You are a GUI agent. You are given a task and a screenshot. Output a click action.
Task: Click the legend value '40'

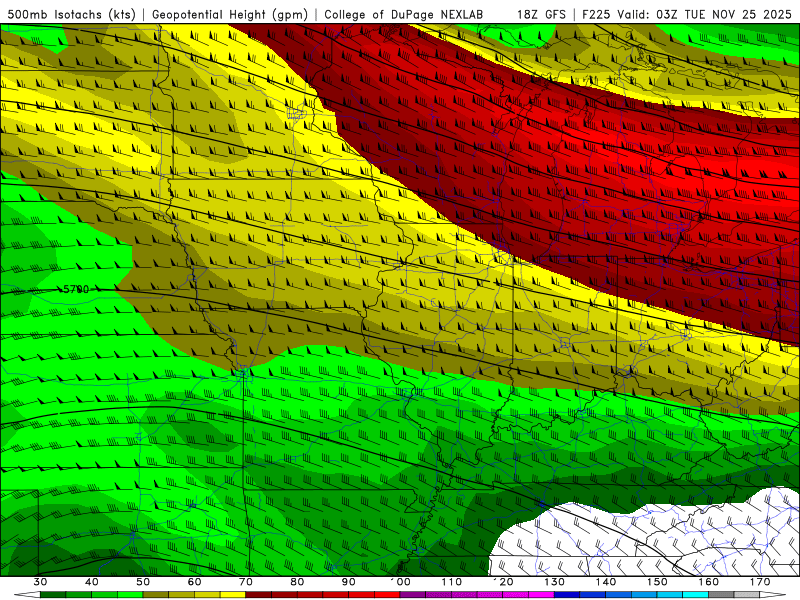92,582
